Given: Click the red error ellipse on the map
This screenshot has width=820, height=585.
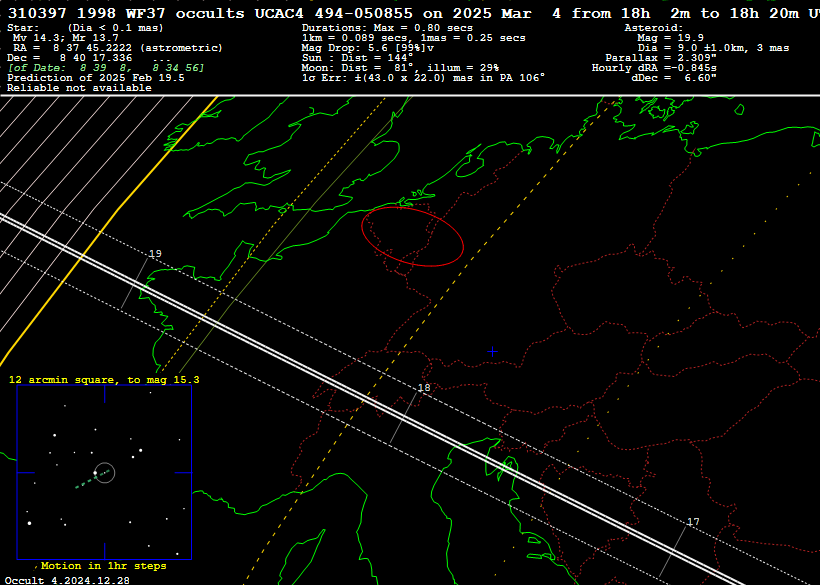Looking at the screenshot, I should (x=413, y=236).
